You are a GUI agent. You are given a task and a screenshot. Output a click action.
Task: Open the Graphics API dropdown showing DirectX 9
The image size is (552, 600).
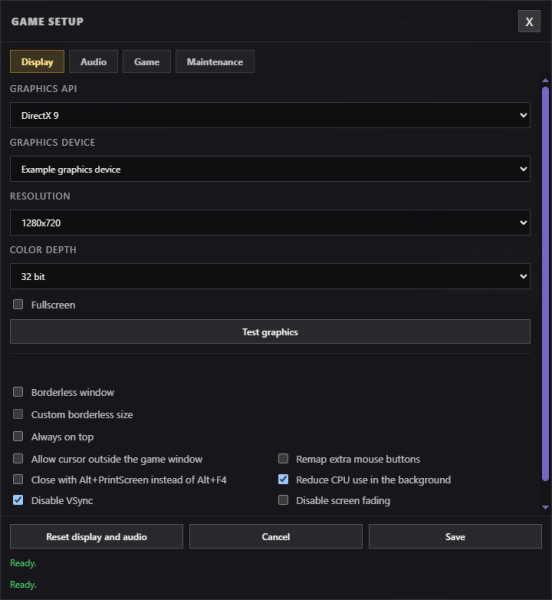(270, 115)
